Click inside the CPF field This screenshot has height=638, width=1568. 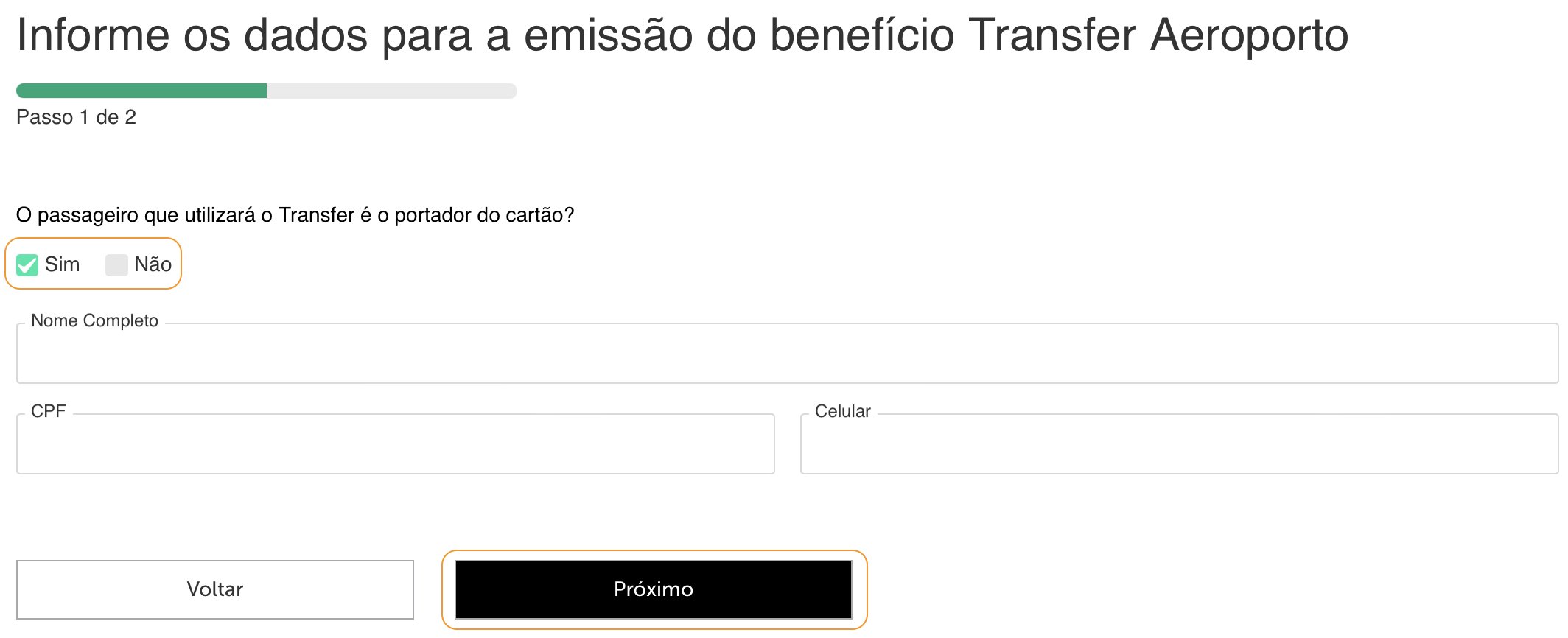point(395,444)
